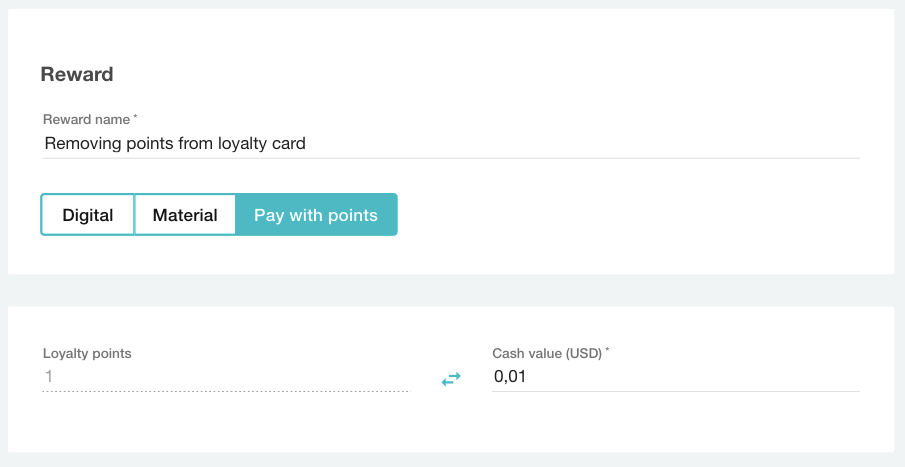905x467 pixels.
Task: Click into the Cash value (USD) field
Action: (x=676, y=377)
